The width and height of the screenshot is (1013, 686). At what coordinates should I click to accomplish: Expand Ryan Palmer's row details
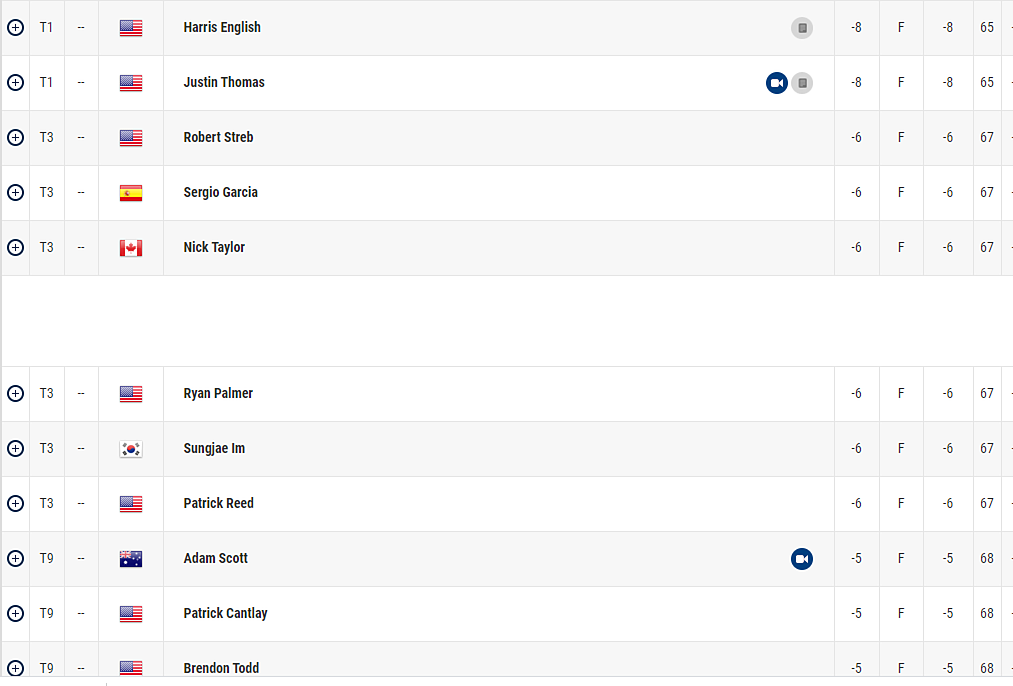click(15, 394)
